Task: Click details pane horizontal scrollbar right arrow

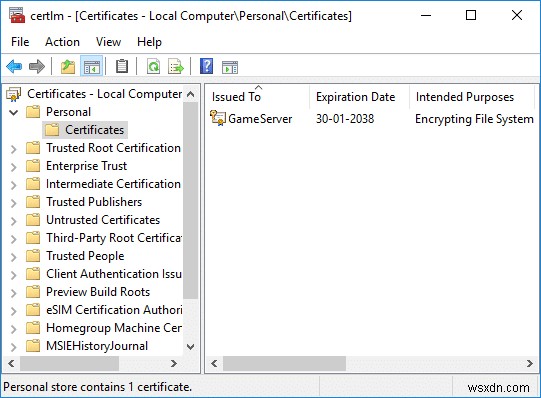Action: tap(529, 363)
